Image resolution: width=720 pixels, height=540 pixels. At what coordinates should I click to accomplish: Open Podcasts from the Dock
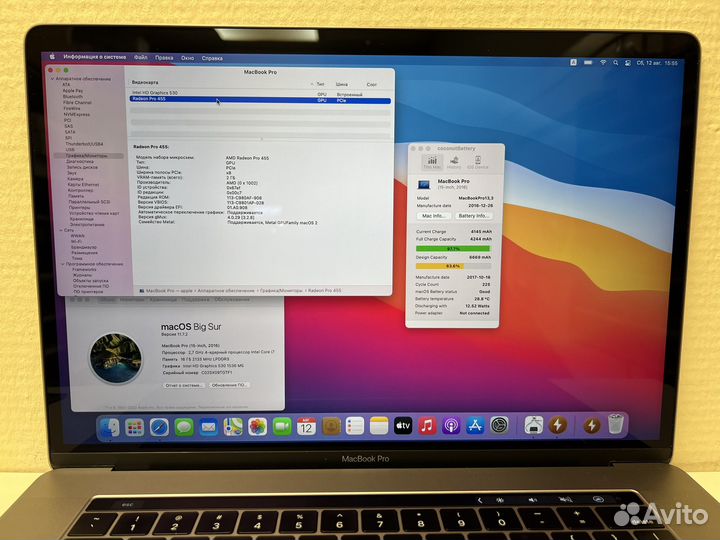(451, 426)
